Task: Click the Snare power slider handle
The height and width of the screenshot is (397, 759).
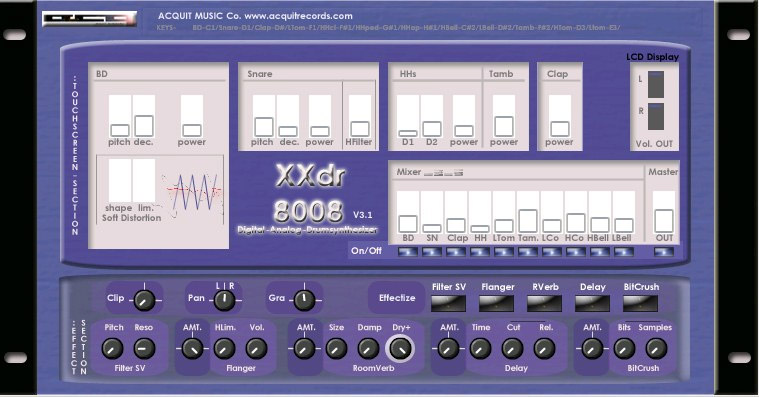Action: [x=320, y=131]
